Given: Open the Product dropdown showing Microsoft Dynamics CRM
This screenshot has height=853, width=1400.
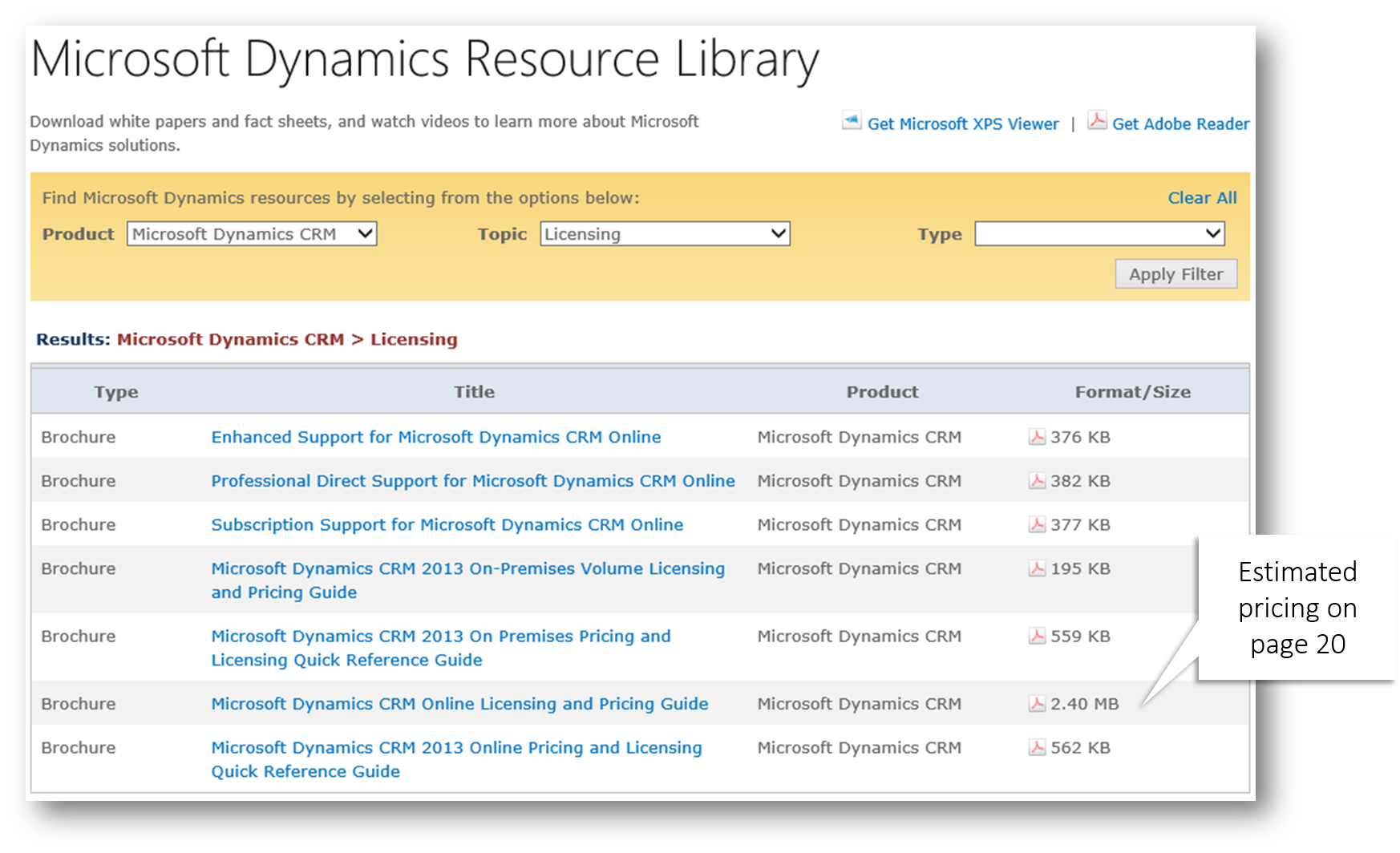Looking at the screenshot, I should pyautogui.click(x=252, y=234).
